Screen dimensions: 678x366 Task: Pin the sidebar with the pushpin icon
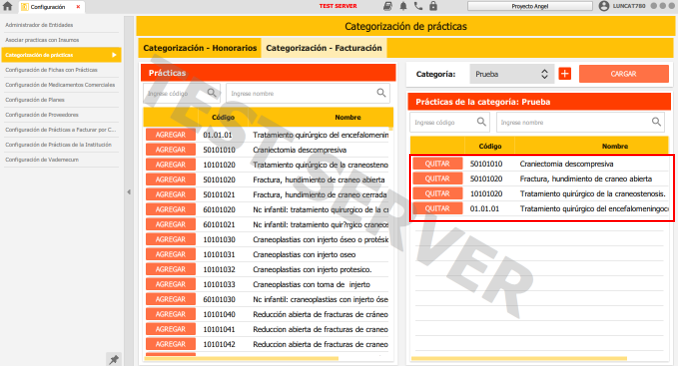(x=114, y=360)
